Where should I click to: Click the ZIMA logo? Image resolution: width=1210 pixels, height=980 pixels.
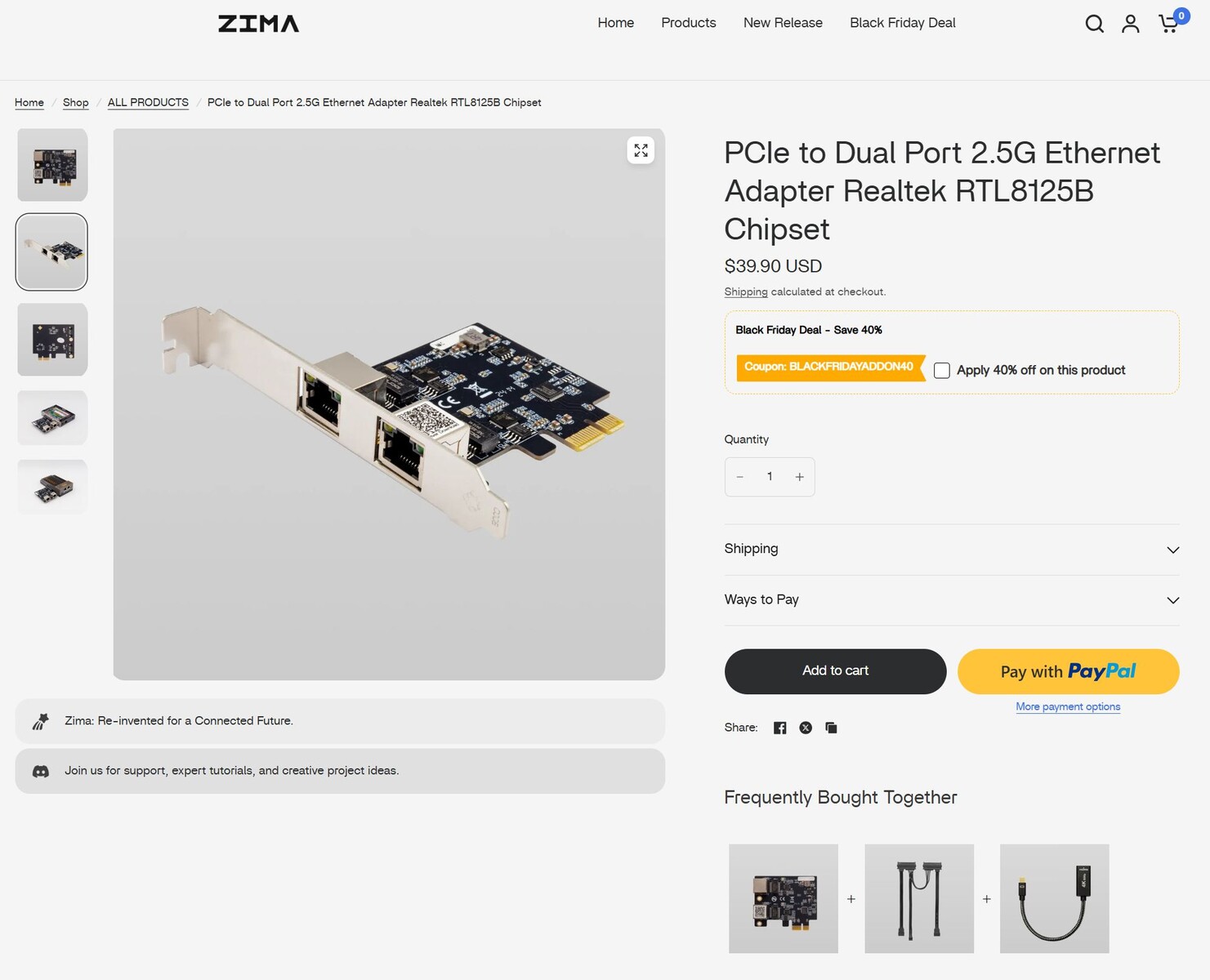point(258,24)
